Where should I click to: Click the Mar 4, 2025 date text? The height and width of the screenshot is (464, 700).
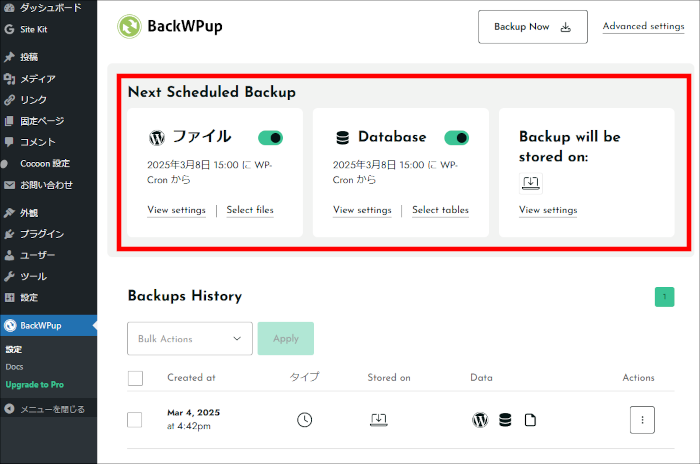pyautogui.click(x=193, y=413)
